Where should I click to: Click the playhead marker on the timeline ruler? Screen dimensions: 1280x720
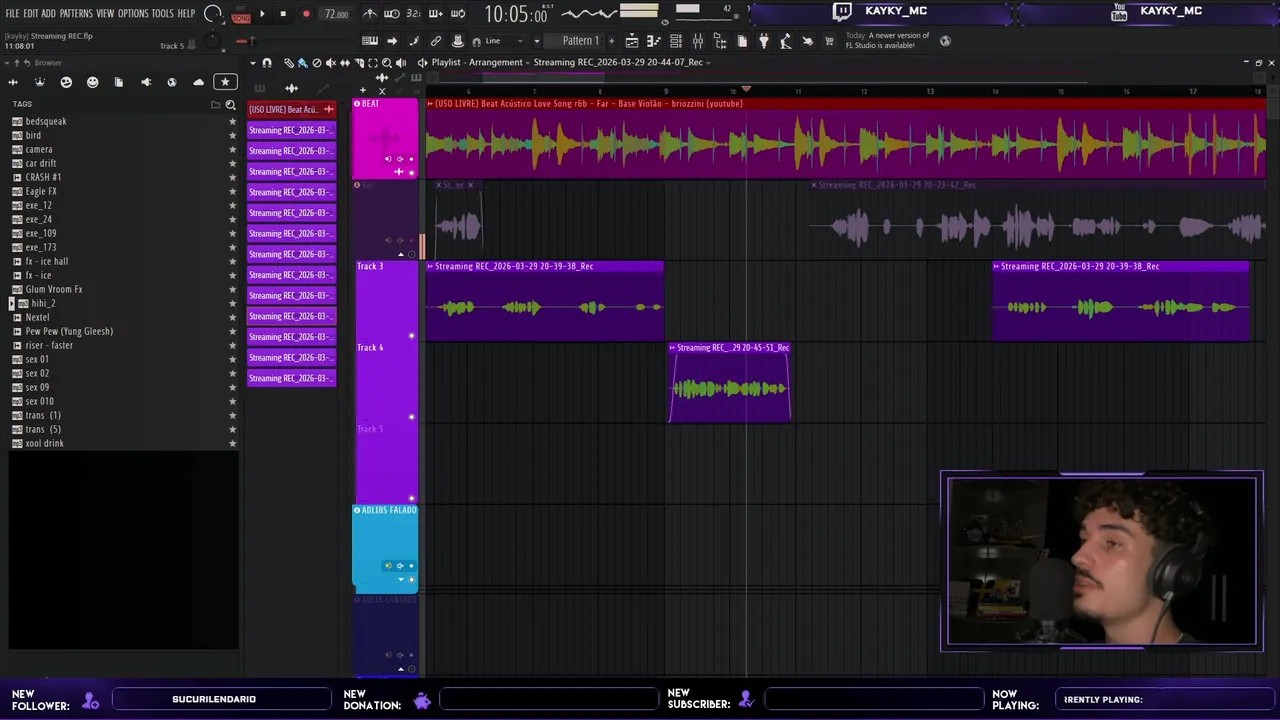(x=745, y=90)
